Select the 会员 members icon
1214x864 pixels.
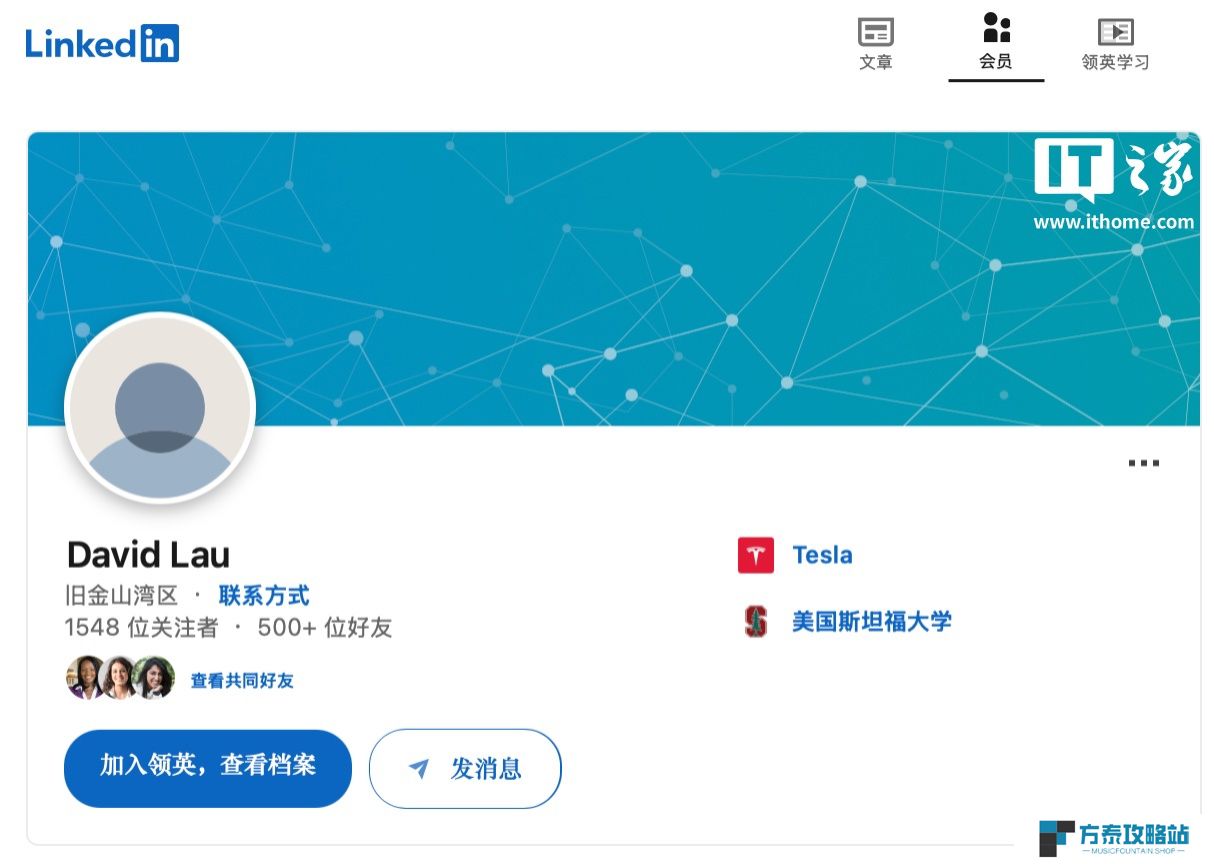(996, 28)
